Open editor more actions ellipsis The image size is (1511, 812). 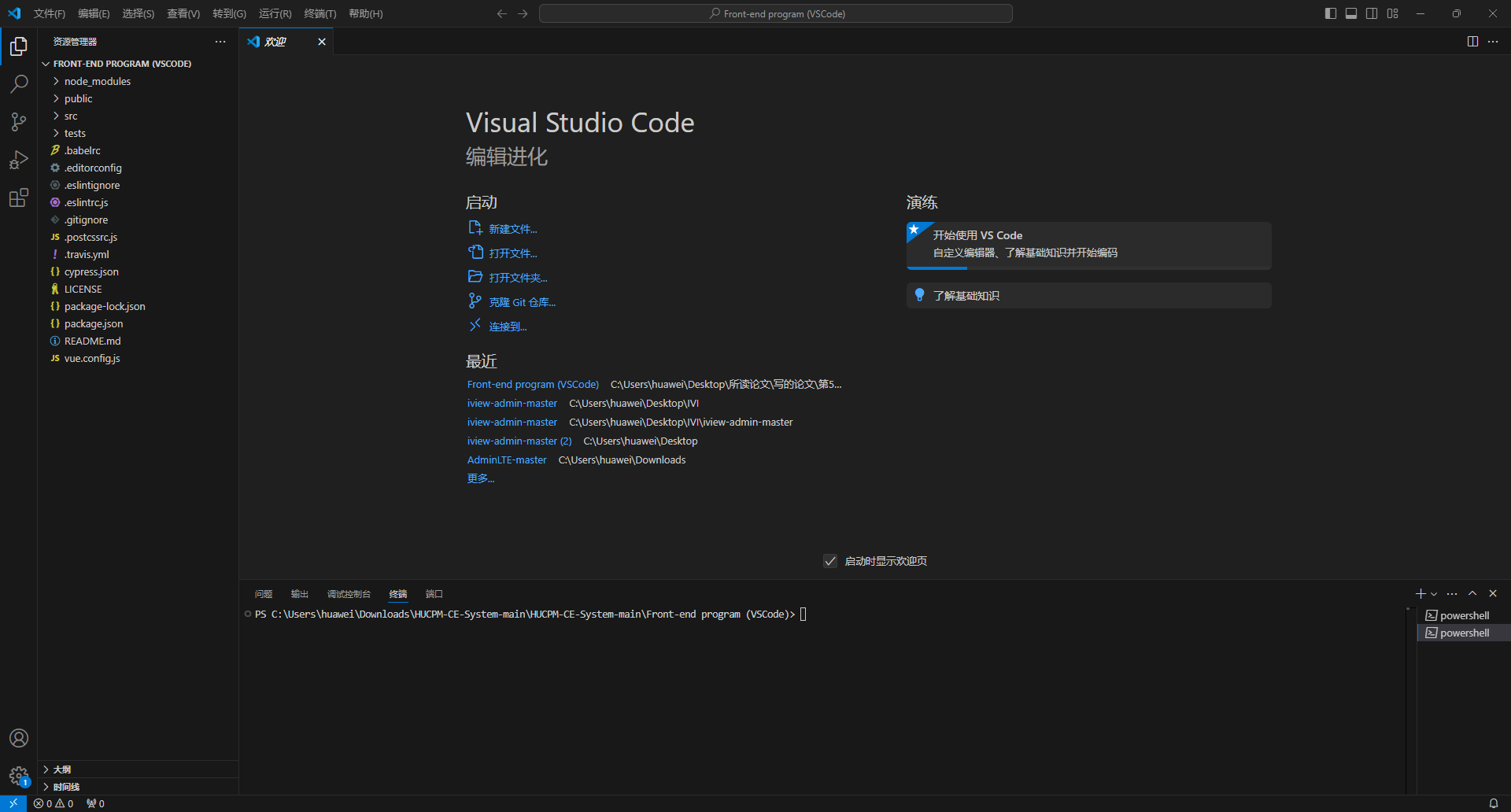coord(1493,42)
